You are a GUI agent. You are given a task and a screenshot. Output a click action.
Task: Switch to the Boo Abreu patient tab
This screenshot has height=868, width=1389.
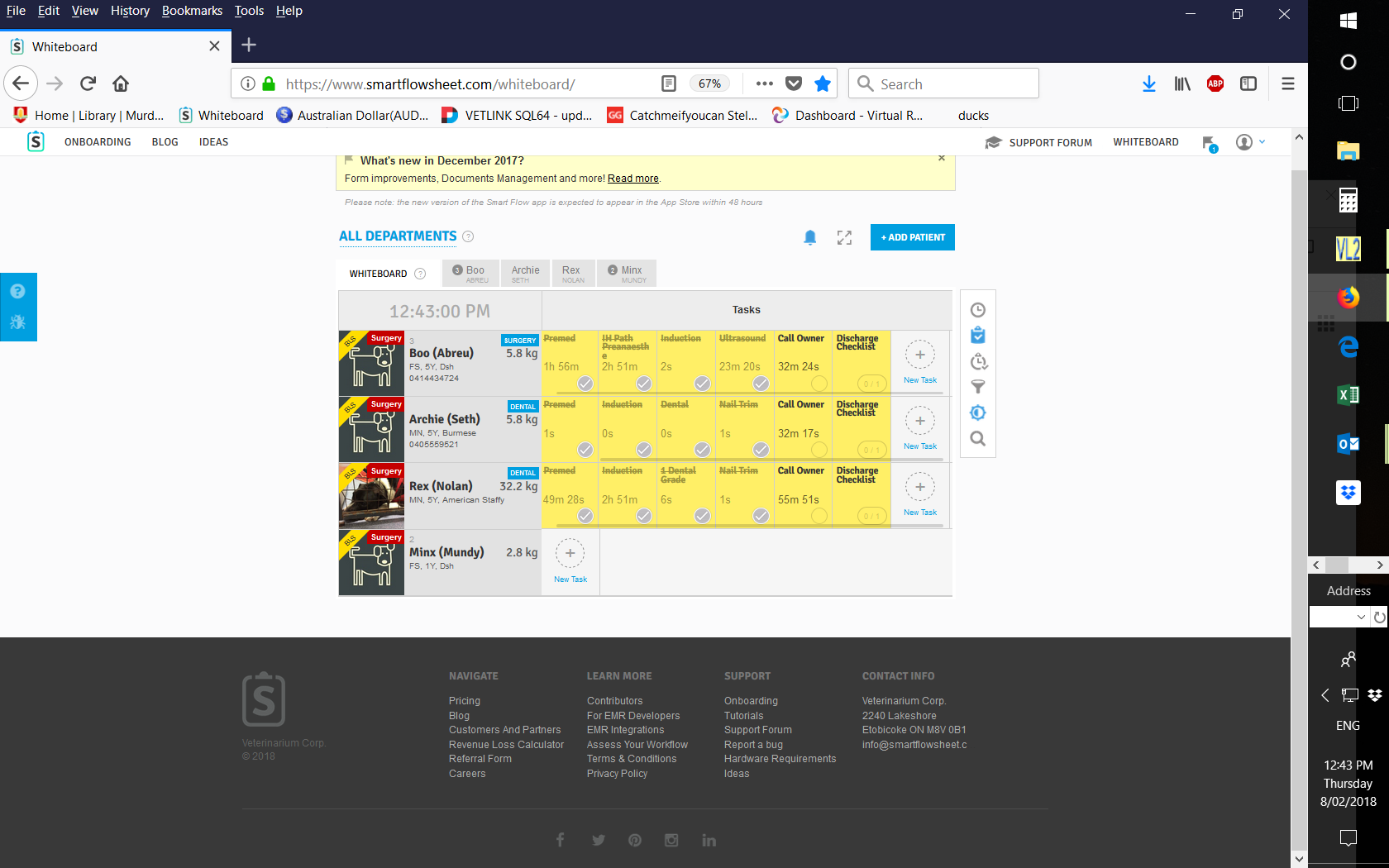pos(470,274)
